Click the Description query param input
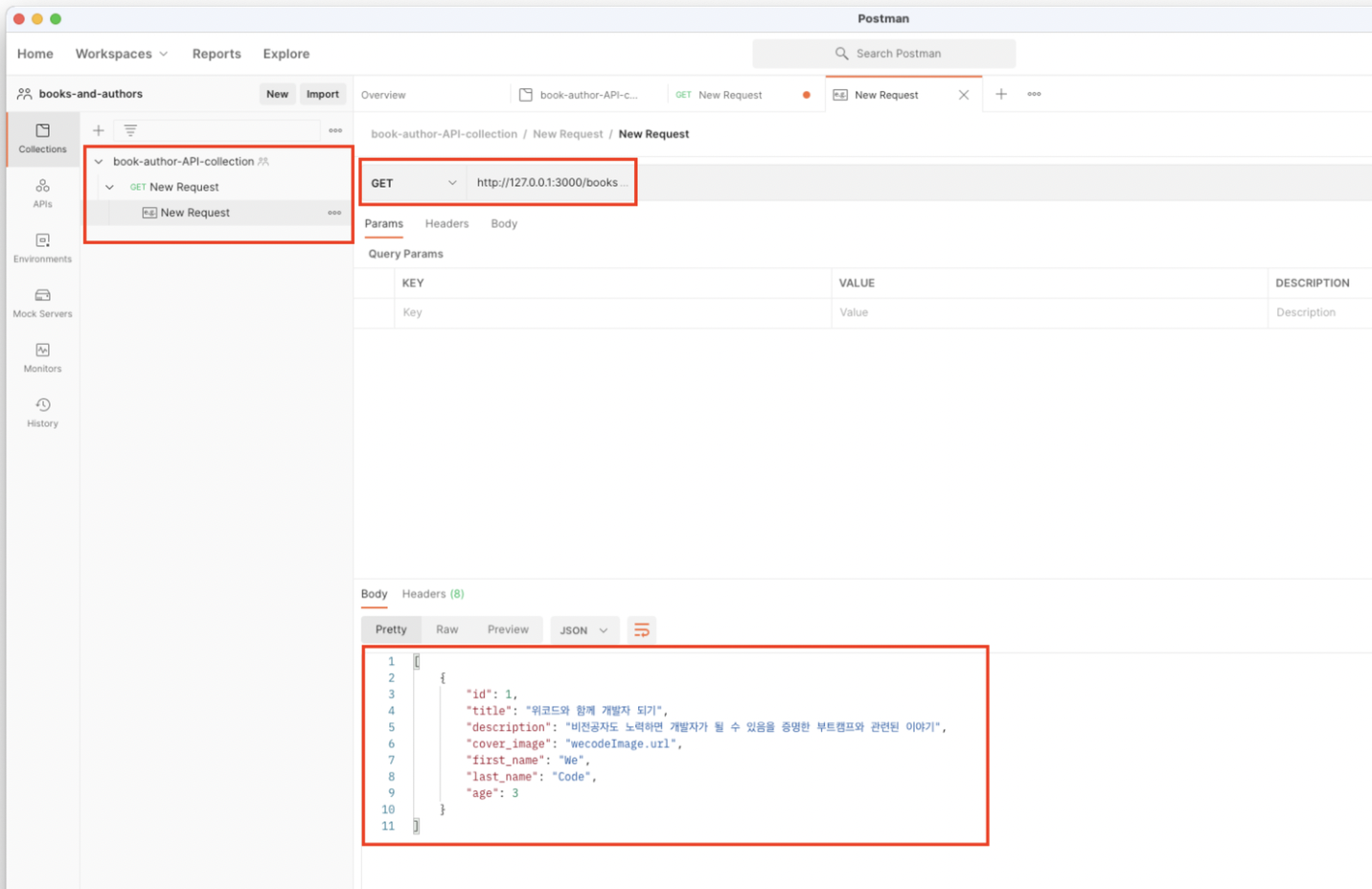This screenshot has width=1372, height=889. pyautogui.click(x=1320, y=312)
